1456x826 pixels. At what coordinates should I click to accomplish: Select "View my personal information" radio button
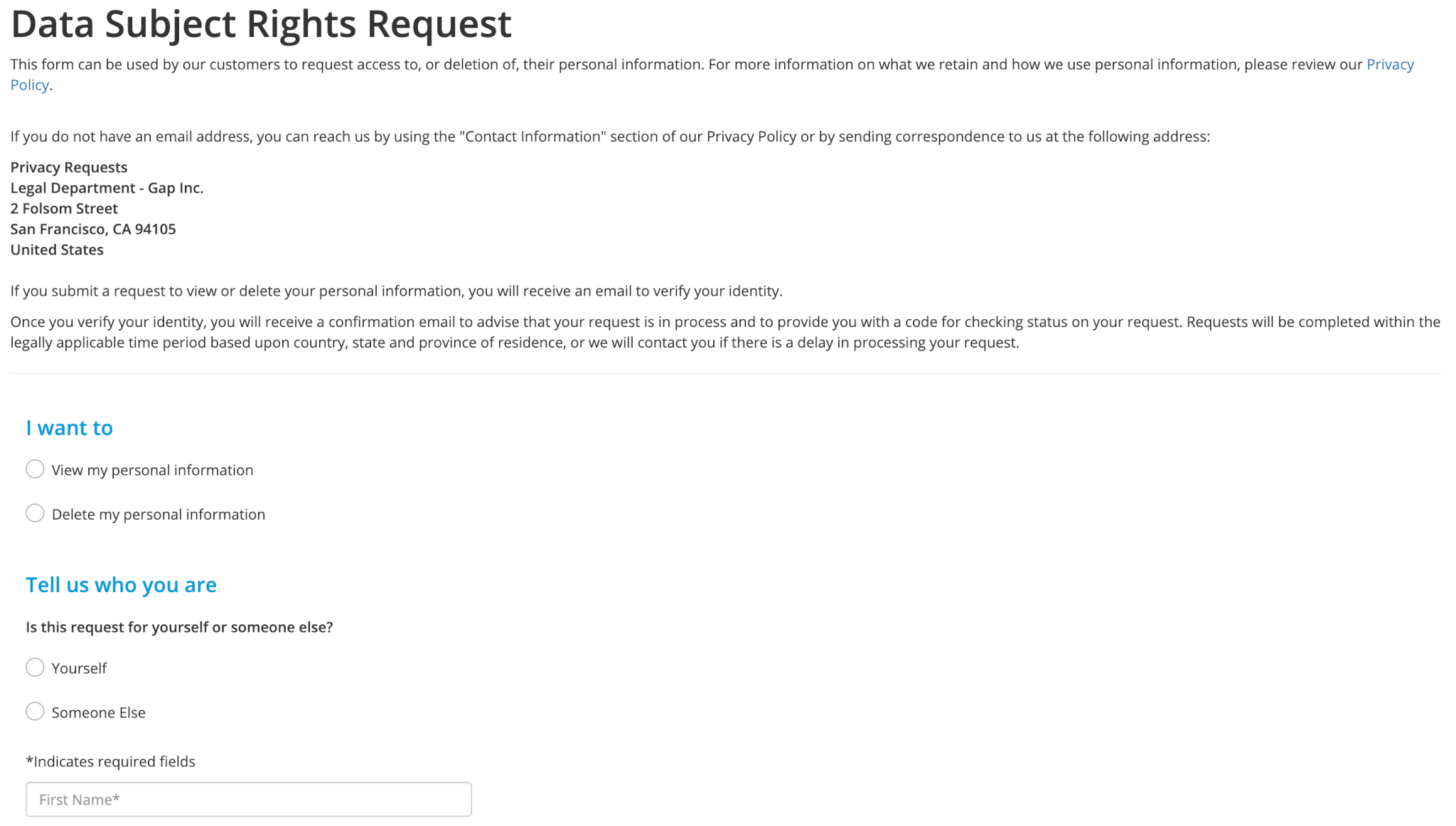(35, 469)
